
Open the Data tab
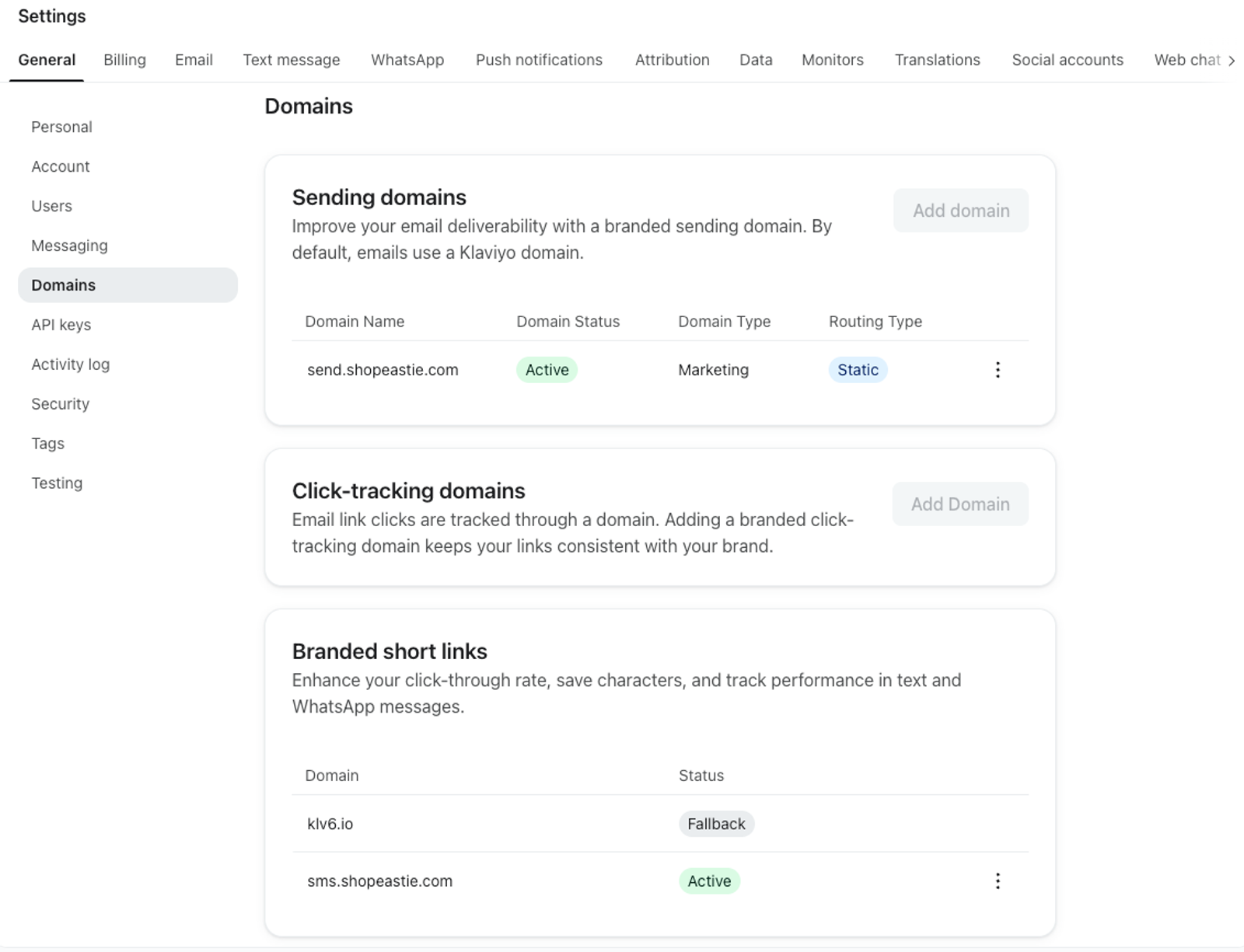tap(756, 60)
